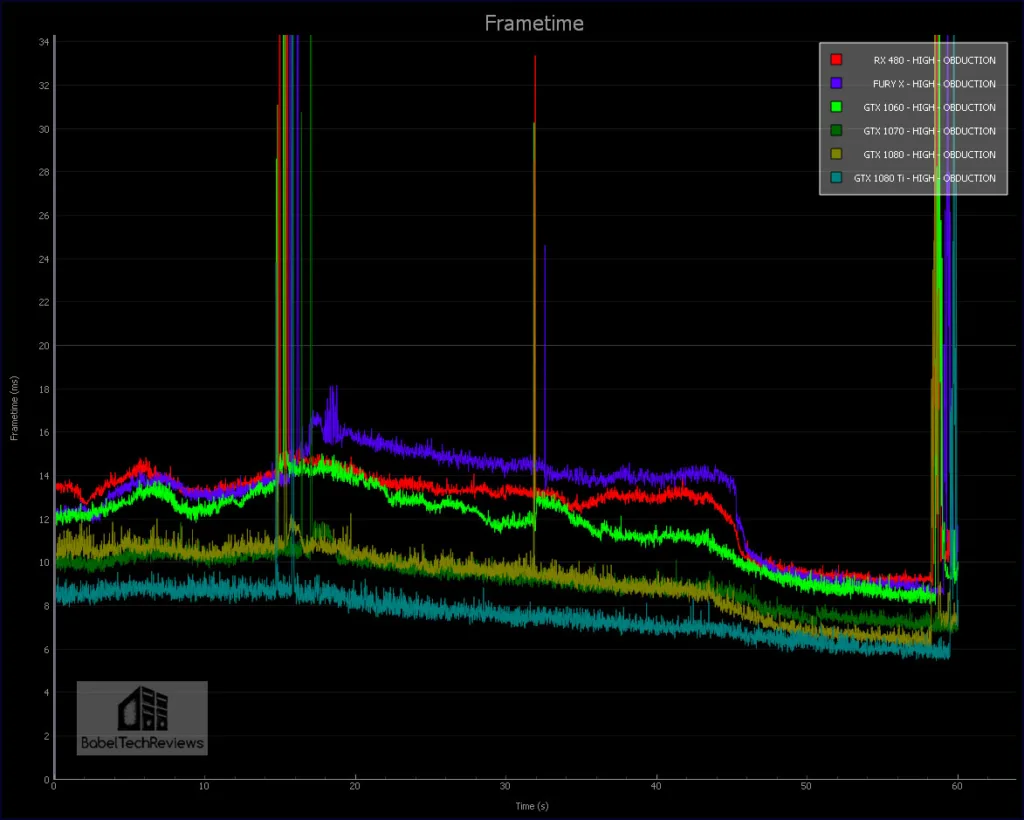This screenshot has height=820, width=1024.
Task: Click the purple FURY X legend swatch
Action: coord(836,84)
